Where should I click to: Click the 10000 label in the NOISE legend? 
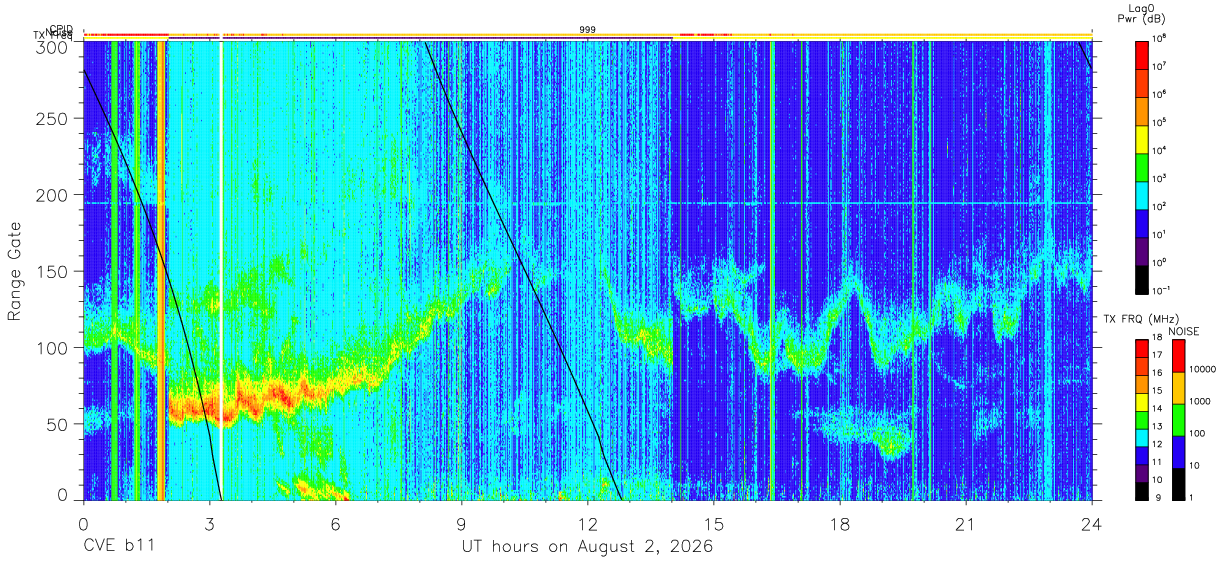click(1203, 370)
